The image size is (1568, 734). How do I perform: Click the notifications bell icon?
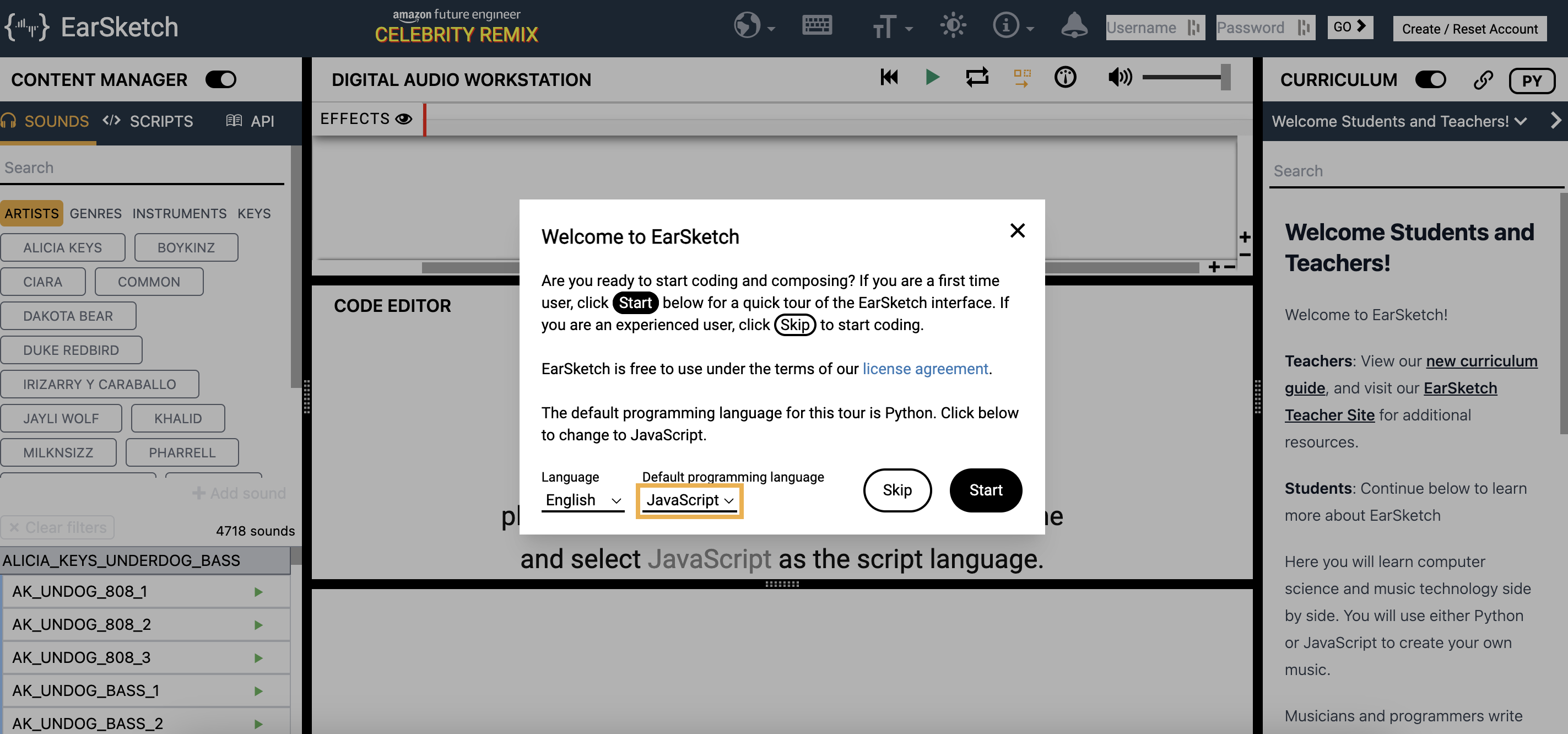coord(1074,26)
